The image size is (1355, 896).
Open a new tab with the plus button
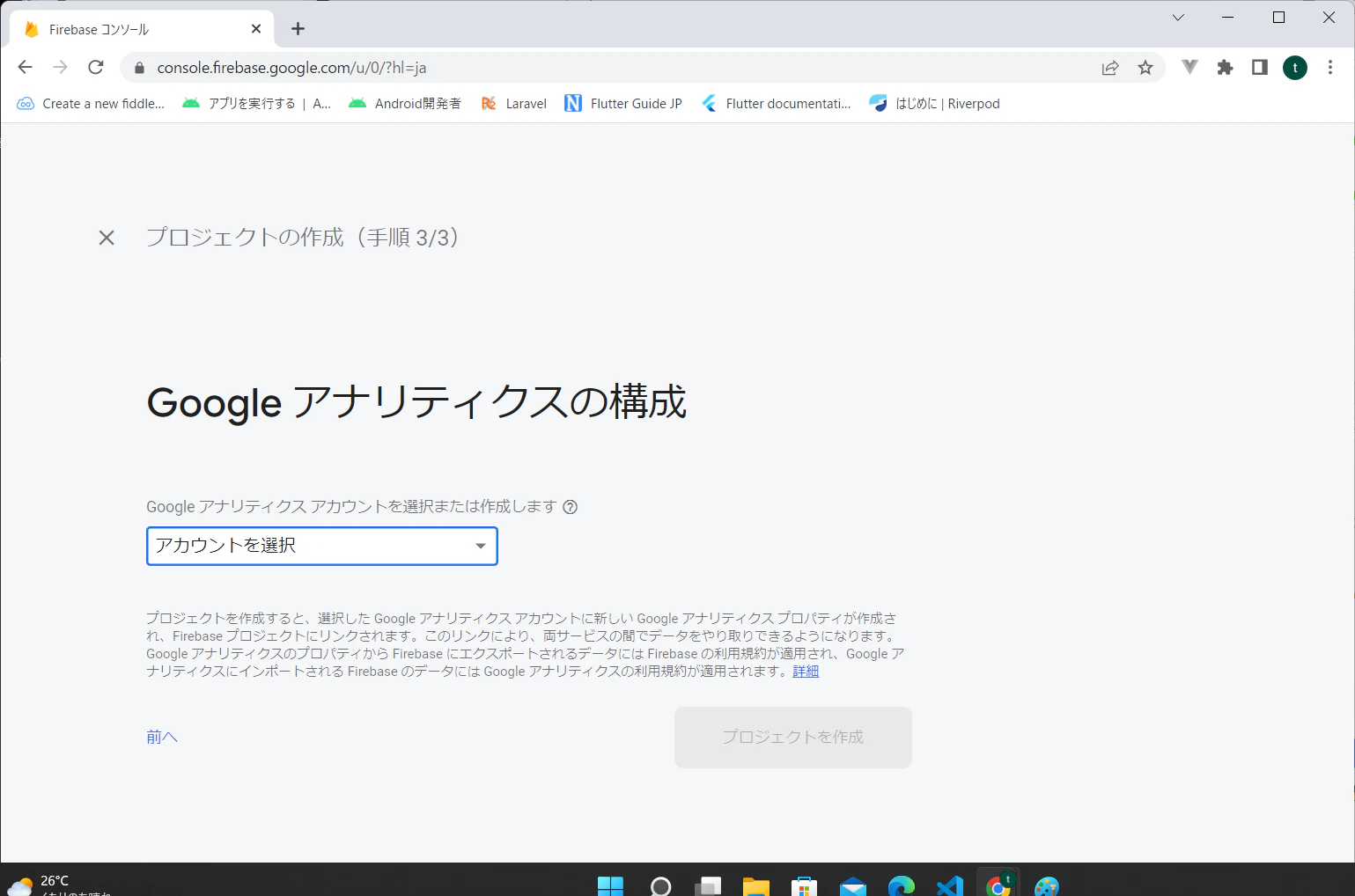coord(298,29)
